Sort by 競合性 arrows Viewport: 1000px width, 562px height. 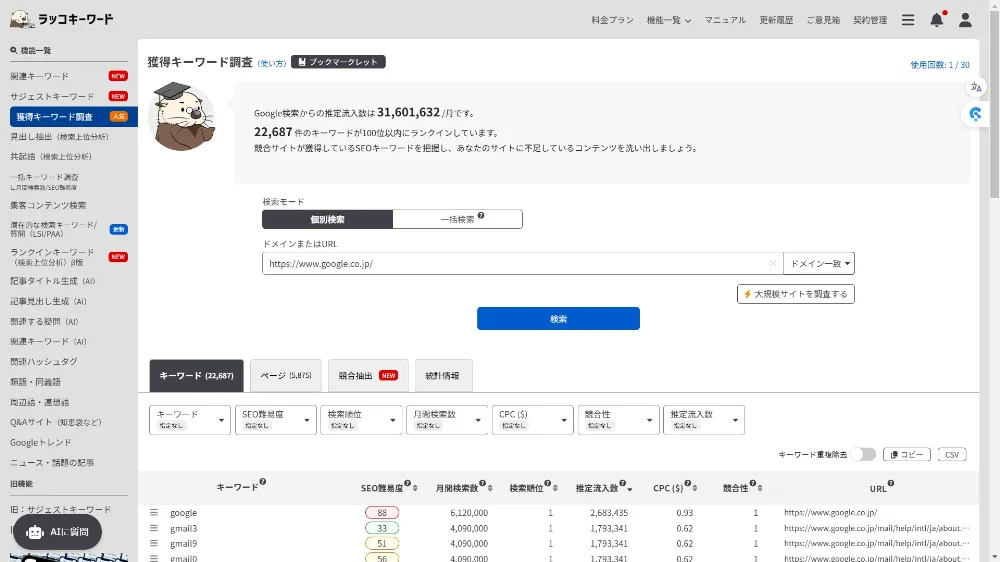760,489
